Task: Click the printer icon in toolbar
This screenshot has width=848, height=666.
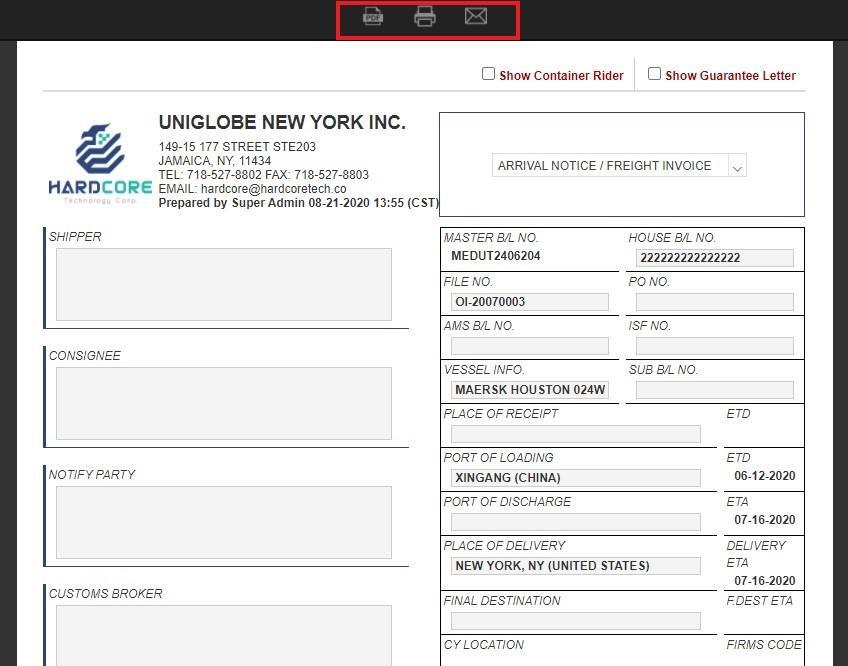Action: [x=425, y=17]
